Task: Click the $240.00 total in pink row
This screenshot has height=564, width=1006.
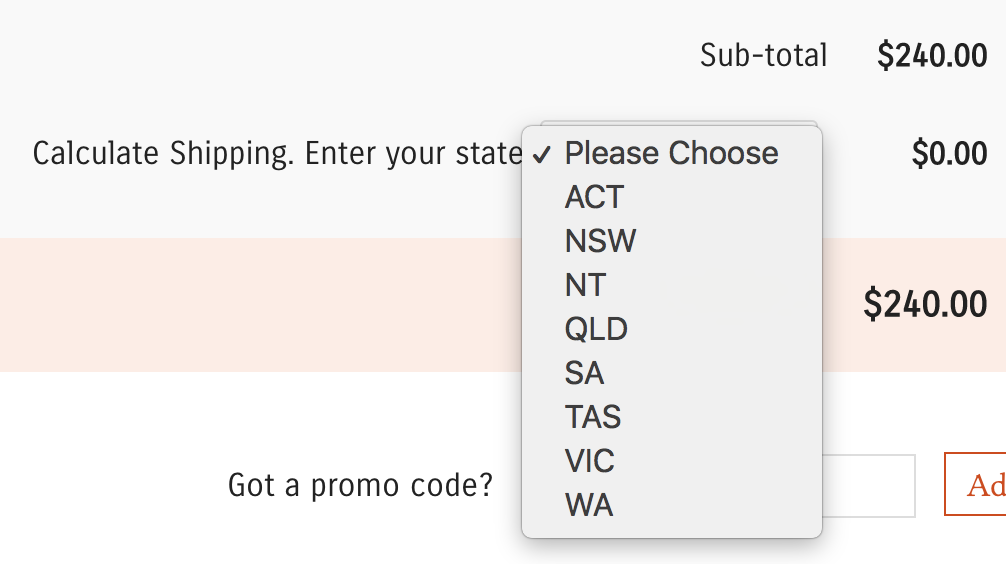Action: click(925, 304)
